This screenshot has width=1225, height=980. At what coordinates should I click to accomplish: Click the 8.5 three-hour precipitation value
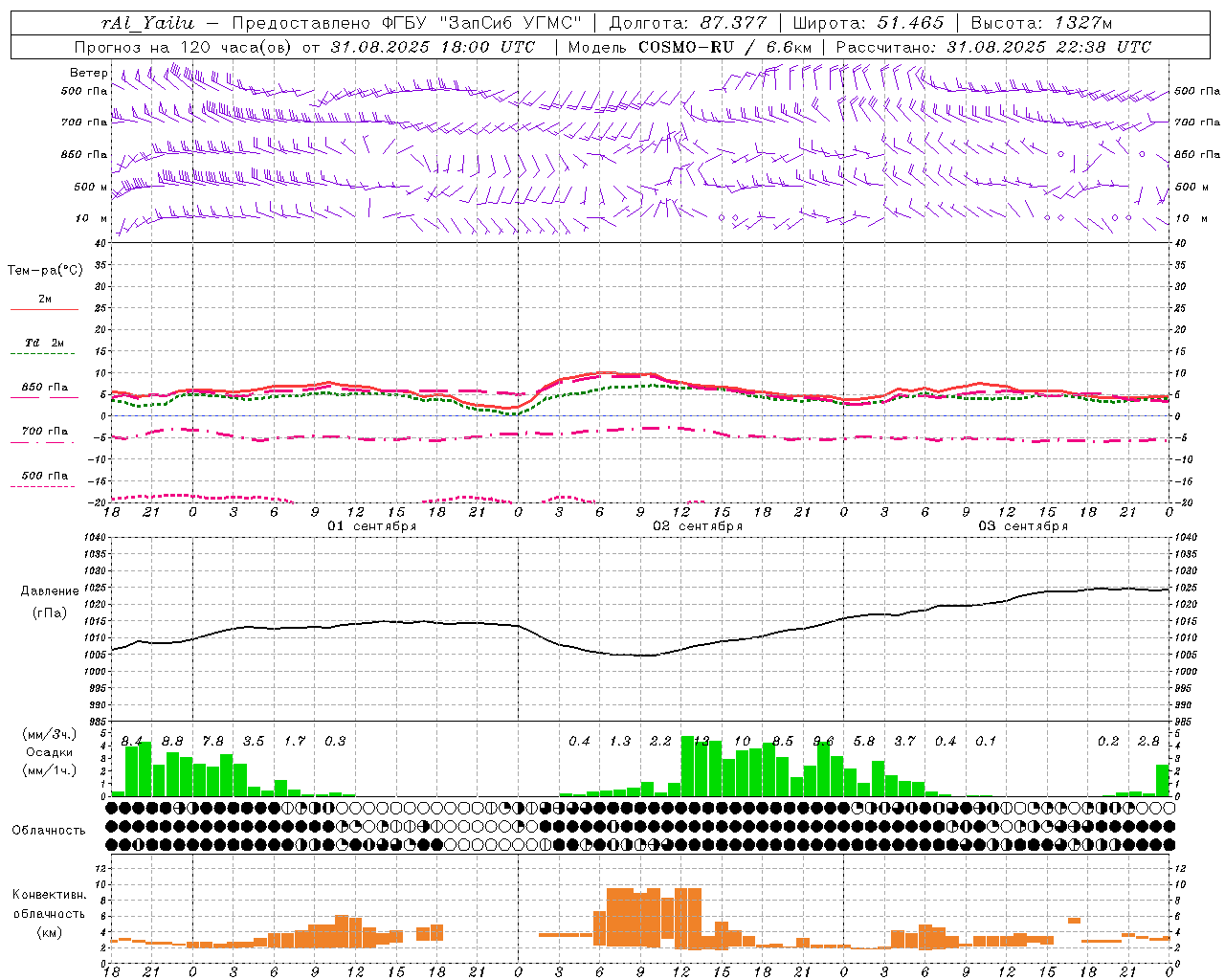point(783,741)
